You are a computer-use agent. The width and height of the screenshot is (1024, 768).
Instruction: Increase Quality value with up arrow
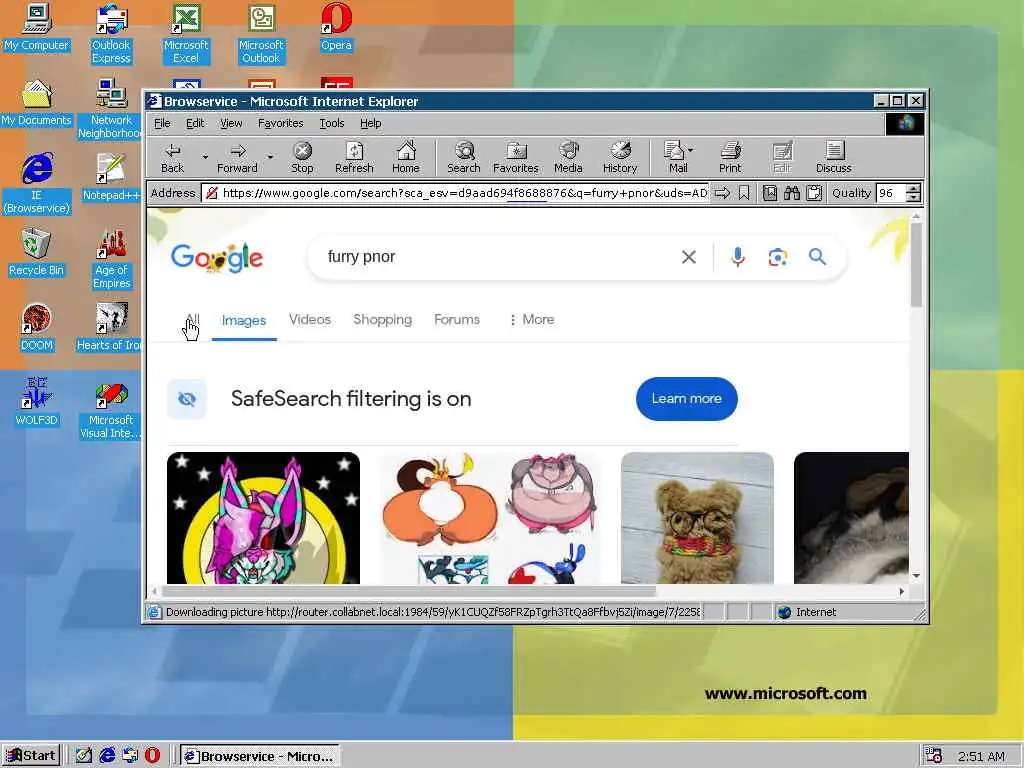914,189
